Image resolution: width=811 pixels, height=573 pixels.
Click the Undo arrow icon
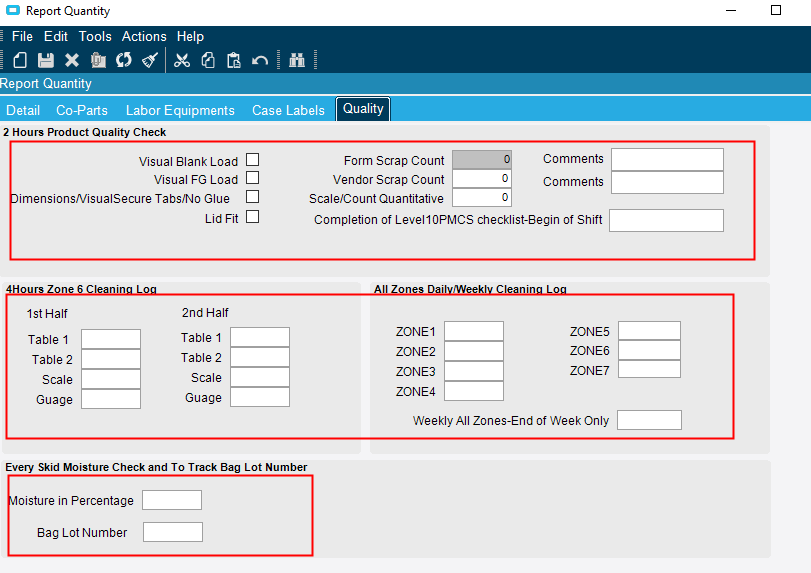(x=260, y=60)
